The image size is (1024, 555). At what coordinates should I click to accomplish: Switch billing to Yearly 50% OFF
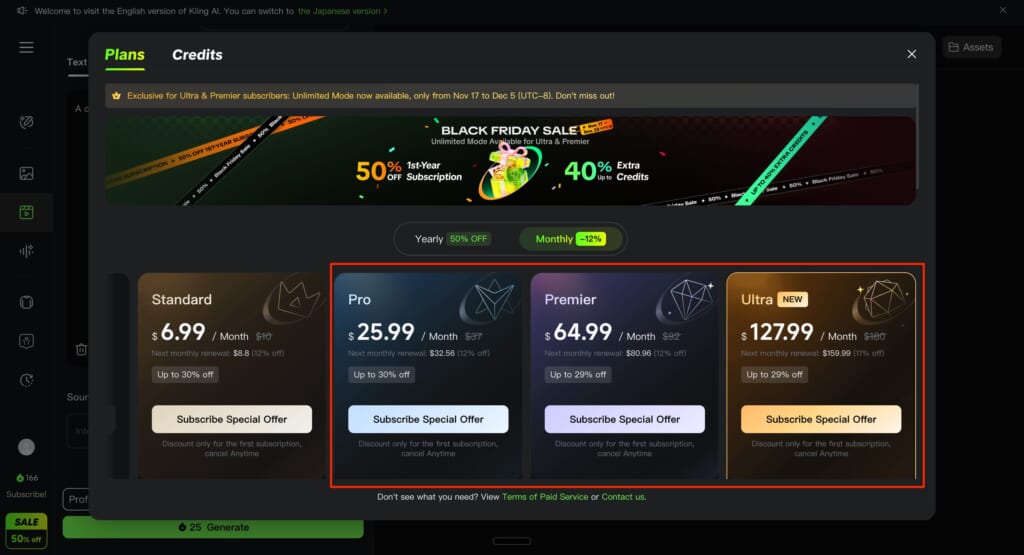point(453,239)
